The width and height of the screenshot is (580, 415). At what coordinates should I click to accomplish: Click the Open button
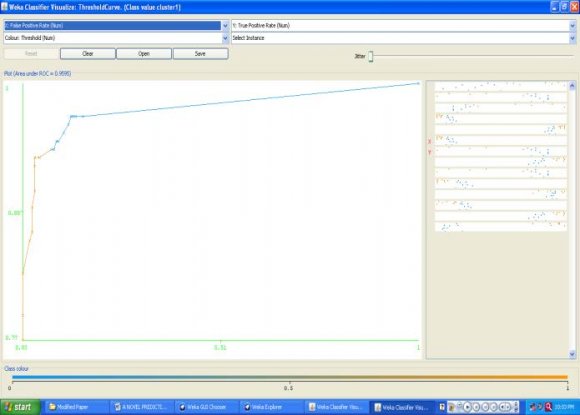[x=144, y=54]
